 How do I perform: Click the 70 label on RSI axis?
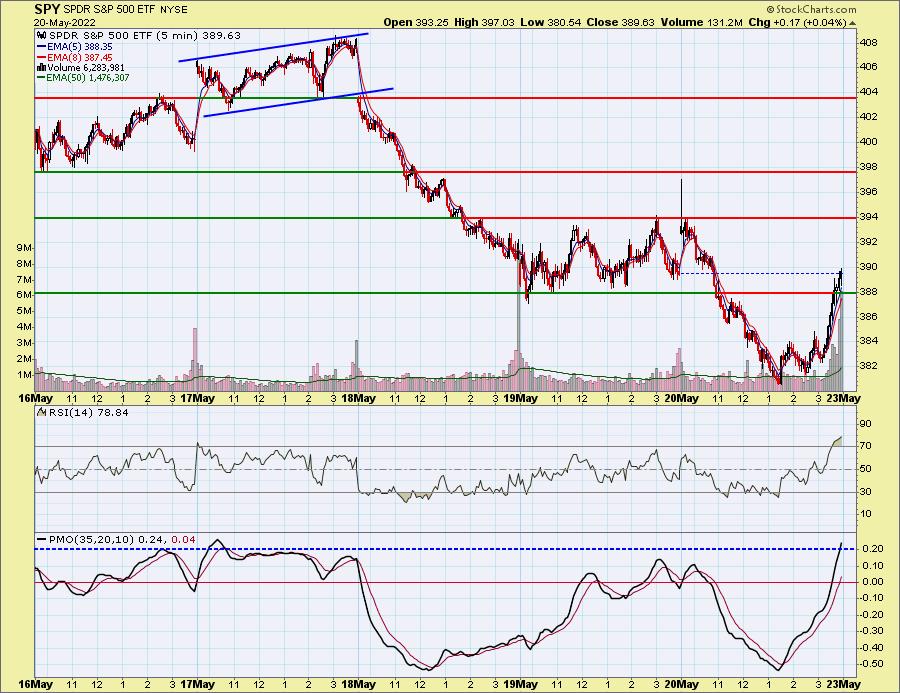point(866,446)
